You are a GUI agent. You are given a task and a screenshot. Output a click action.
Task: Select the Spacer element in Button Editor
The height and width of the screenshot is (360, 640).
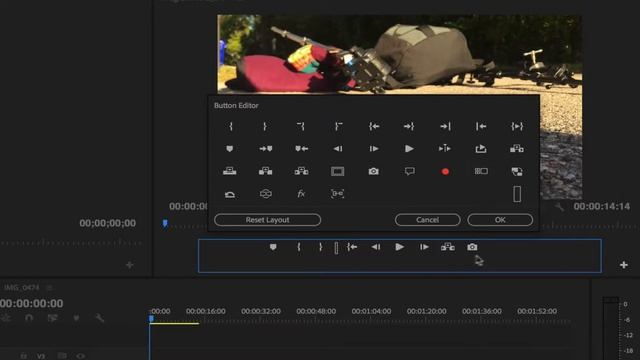coord(517,194)
